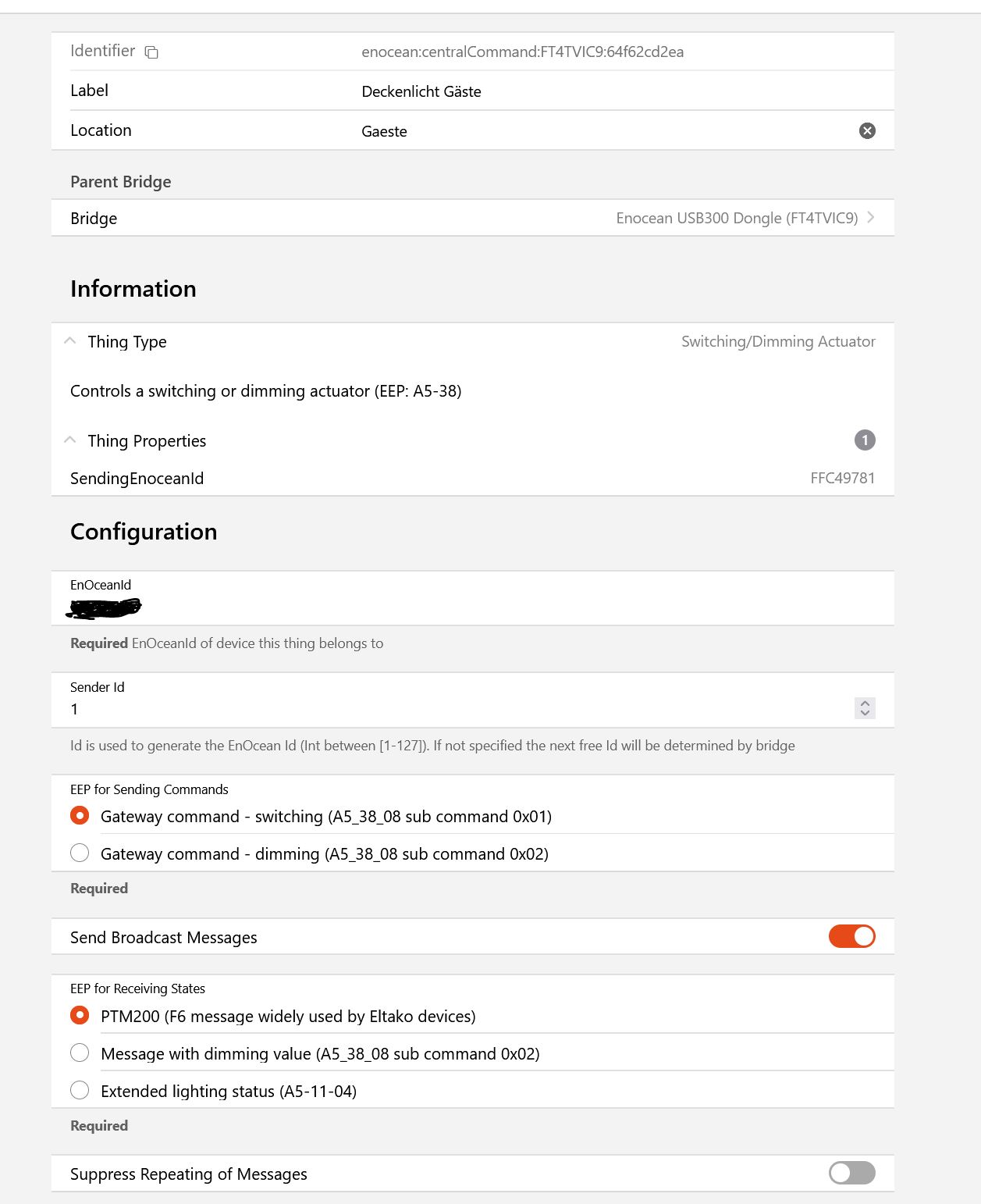Select Message with dimming value option
This screenshot has height=1204, width=981.
click(80, 1053)
